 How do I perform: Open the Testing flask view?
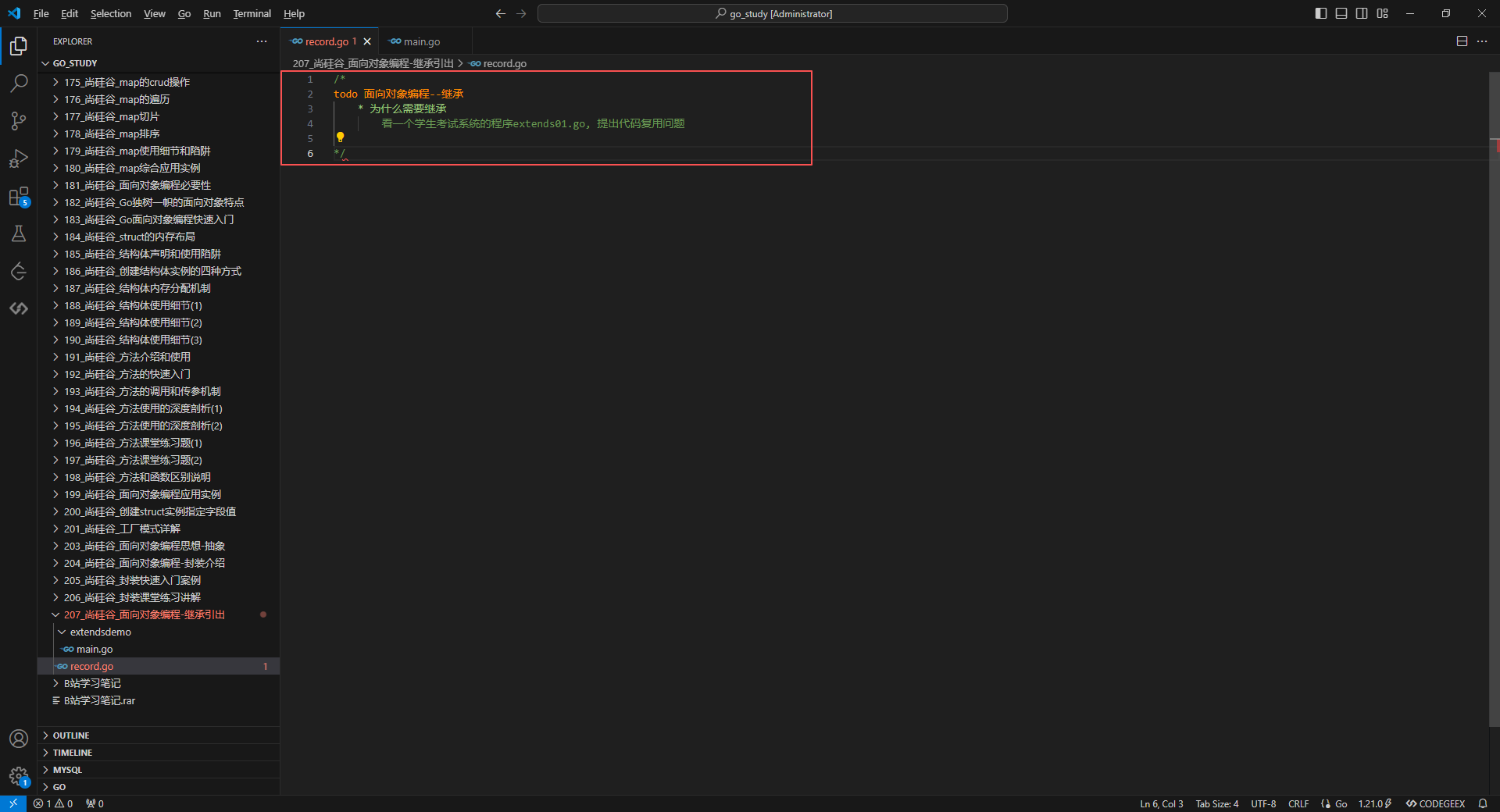19,233
